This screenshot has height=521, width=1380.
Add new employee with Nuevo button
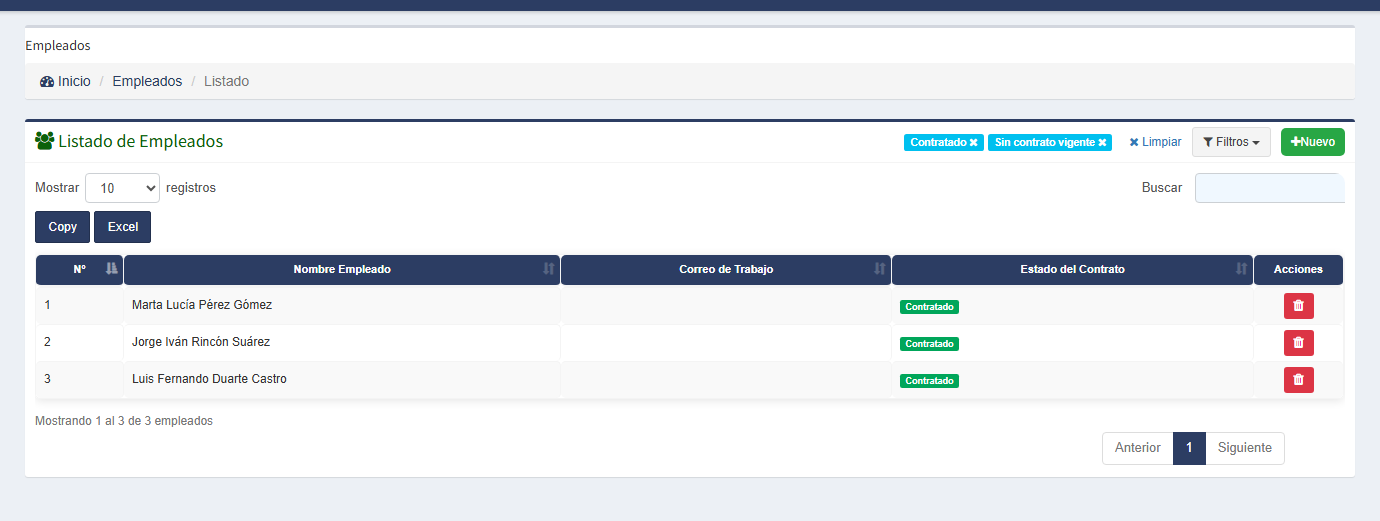click(1313, 142)
